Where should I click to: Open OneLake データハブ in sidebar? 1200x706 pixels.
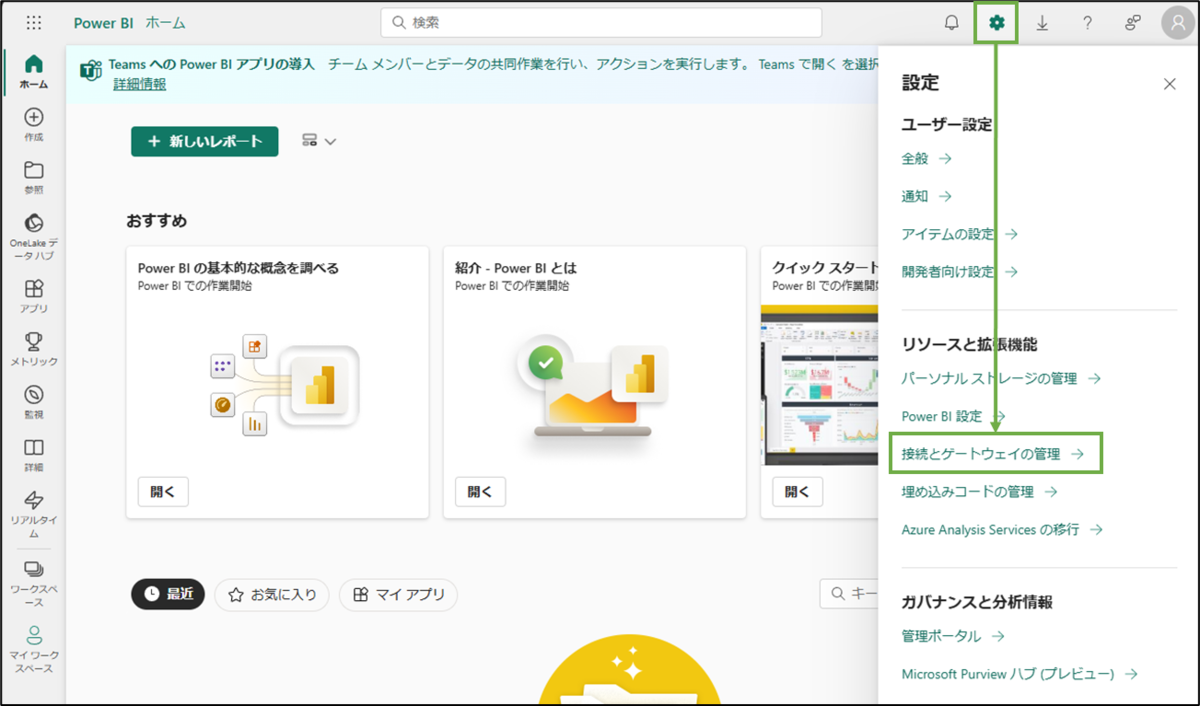click(x=33, y=236)
